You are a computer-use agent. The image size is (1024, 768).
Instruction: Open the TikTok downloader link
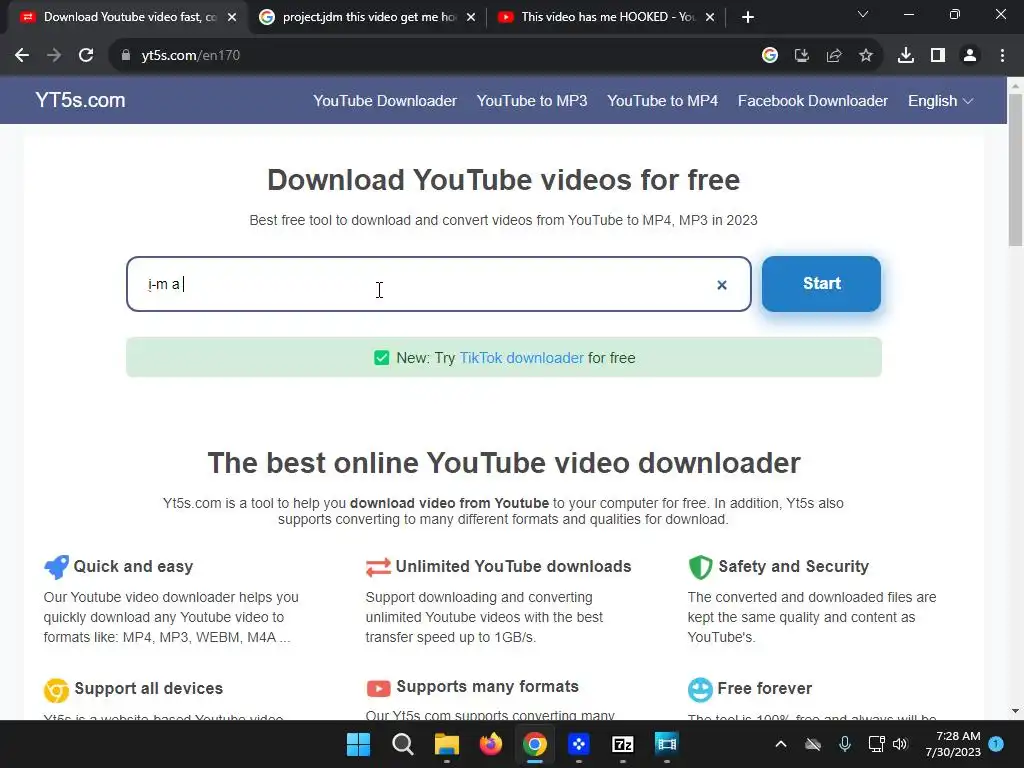click(521, 358)
